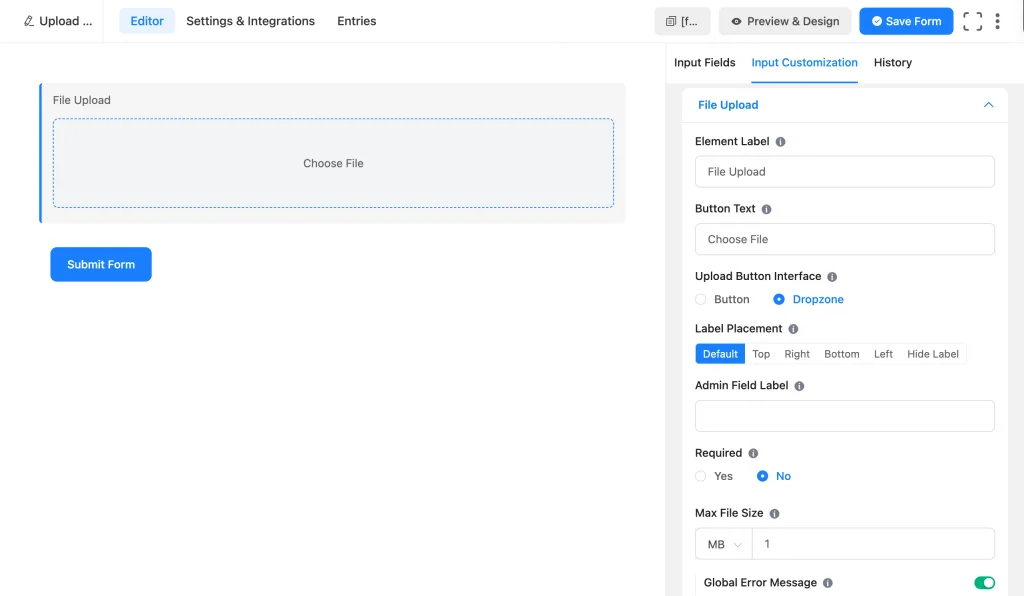Select the Input Customization tab
Viewport: 1024px width, 596px height.
pyautogui.click(x=804, y=63)
